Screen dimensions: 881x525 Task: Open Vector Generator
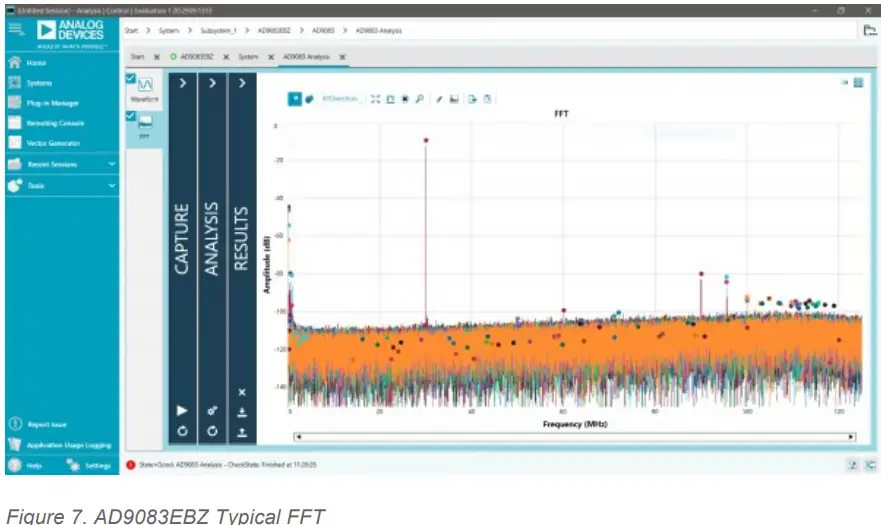pyautogui.click(x=53, y=143)
